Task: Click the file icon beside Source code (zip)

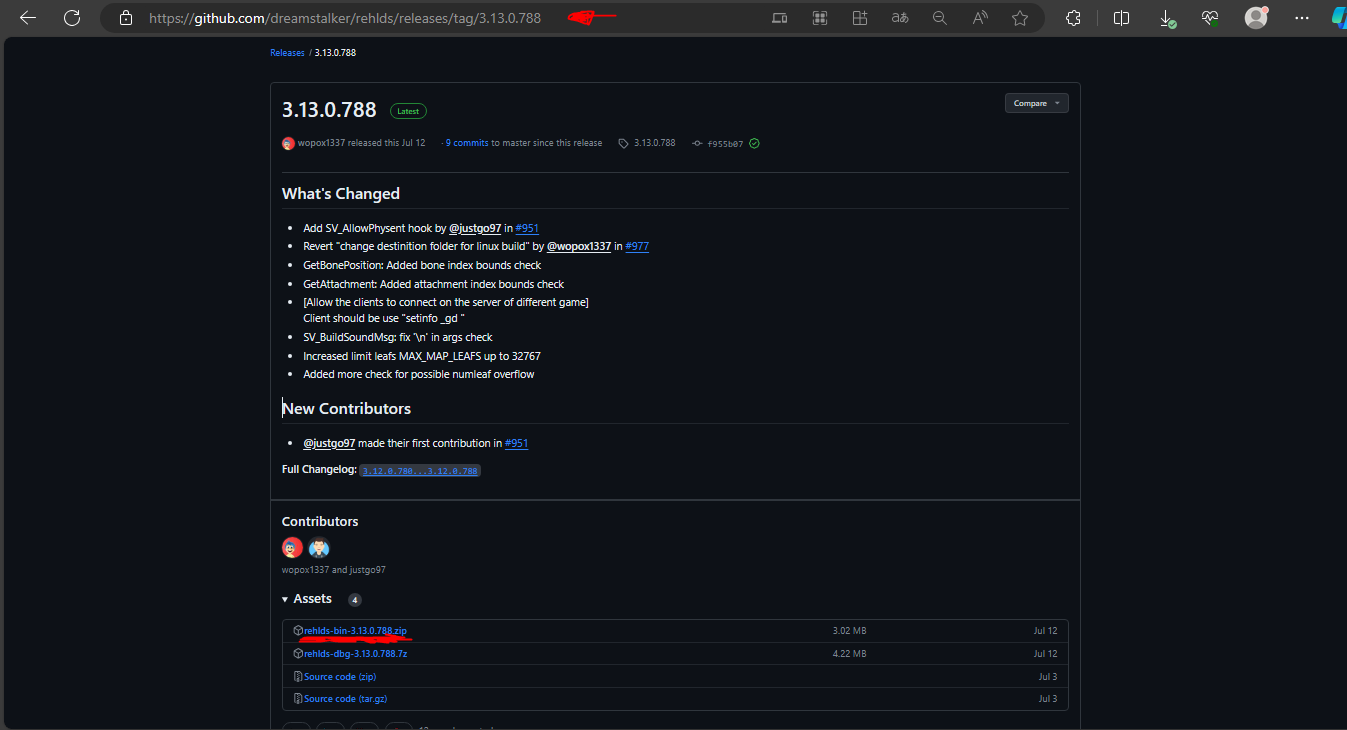Action: (298, 677)
